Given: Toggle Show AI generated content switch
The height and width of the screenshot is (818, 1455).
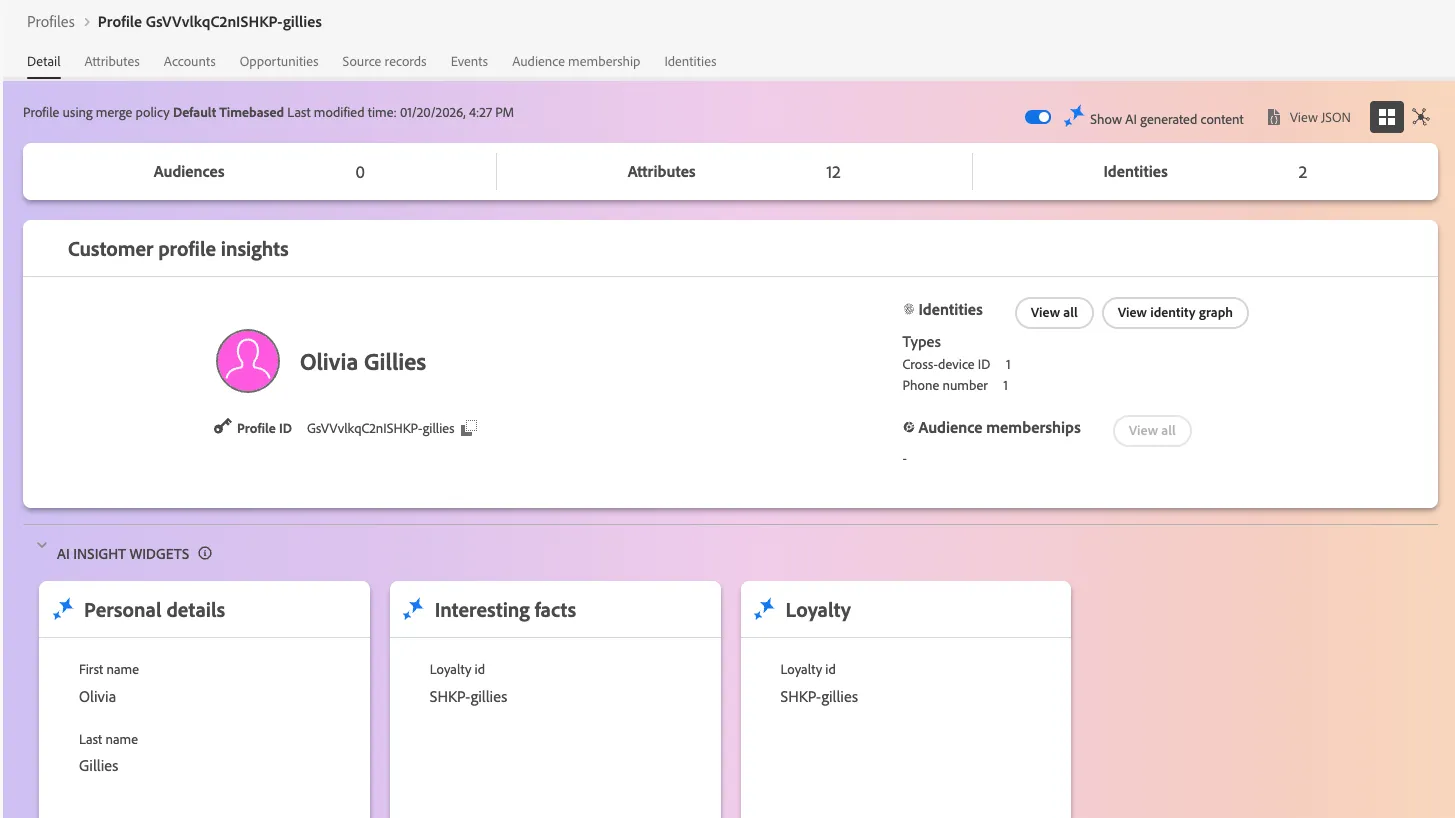Looking at the screenshot, I should (1038, 118).
